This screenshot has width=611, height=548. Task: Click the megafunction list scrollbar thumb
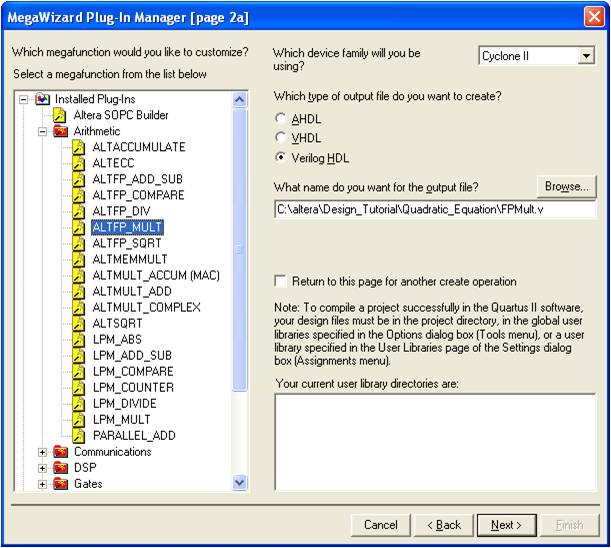point(239,249)
